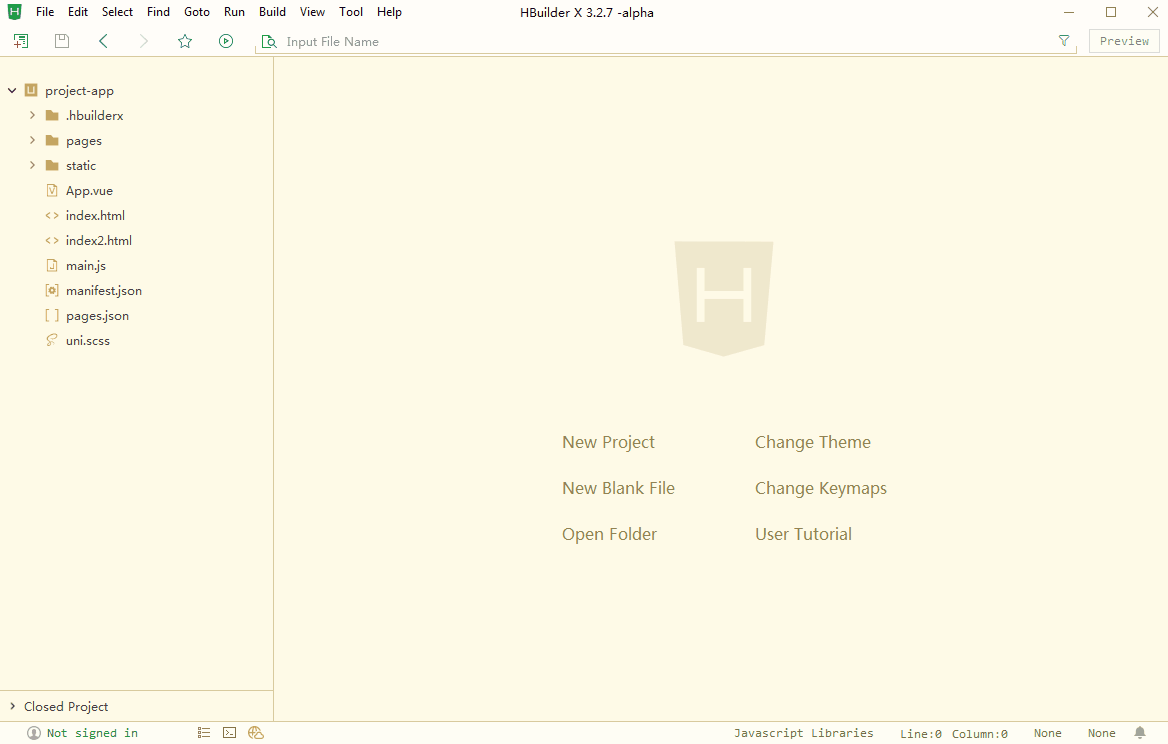This screenshot has height=744, width=1168.
Task: Click the New Project link
Action: 608,442
